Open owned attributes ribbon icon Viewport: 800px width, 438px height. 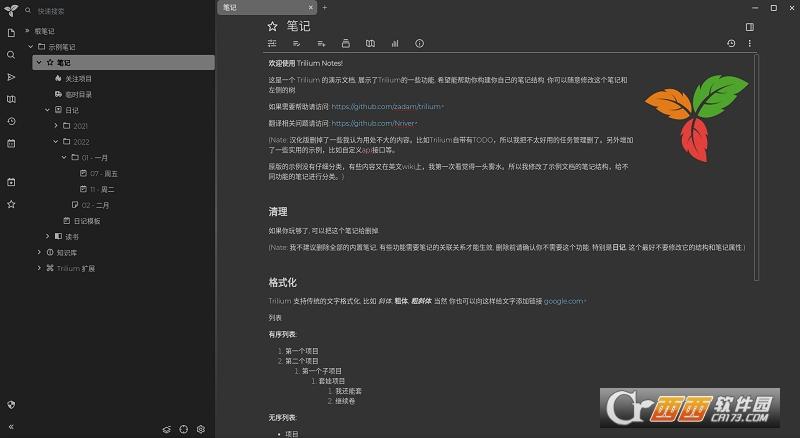(x=296, y=43)
